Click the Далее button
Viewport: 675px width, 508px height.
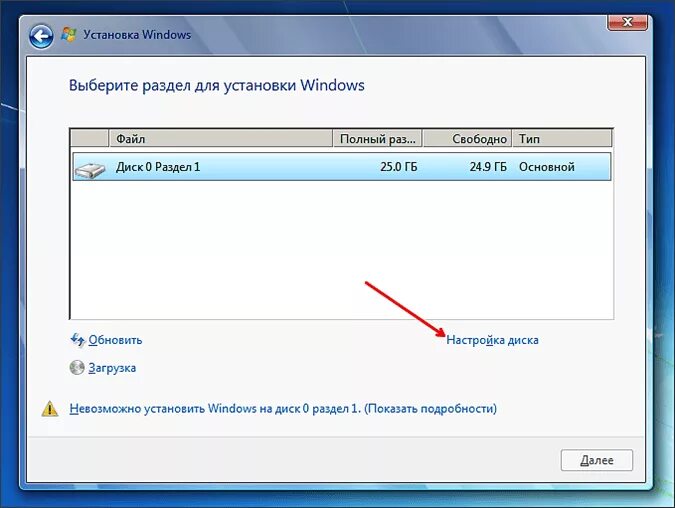597,460
